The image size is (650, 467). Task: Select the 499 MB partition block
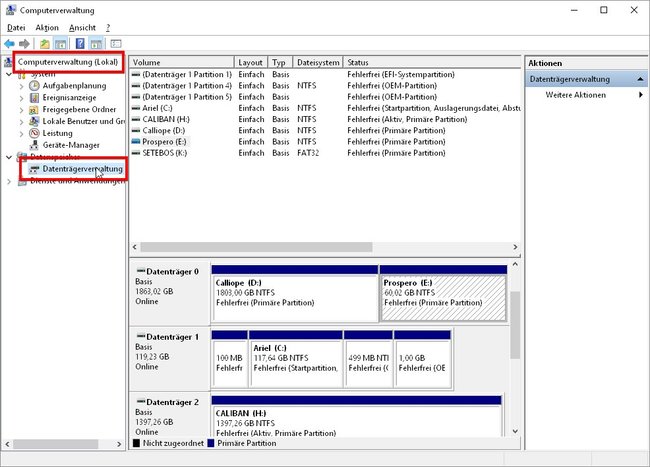point(368,358)
